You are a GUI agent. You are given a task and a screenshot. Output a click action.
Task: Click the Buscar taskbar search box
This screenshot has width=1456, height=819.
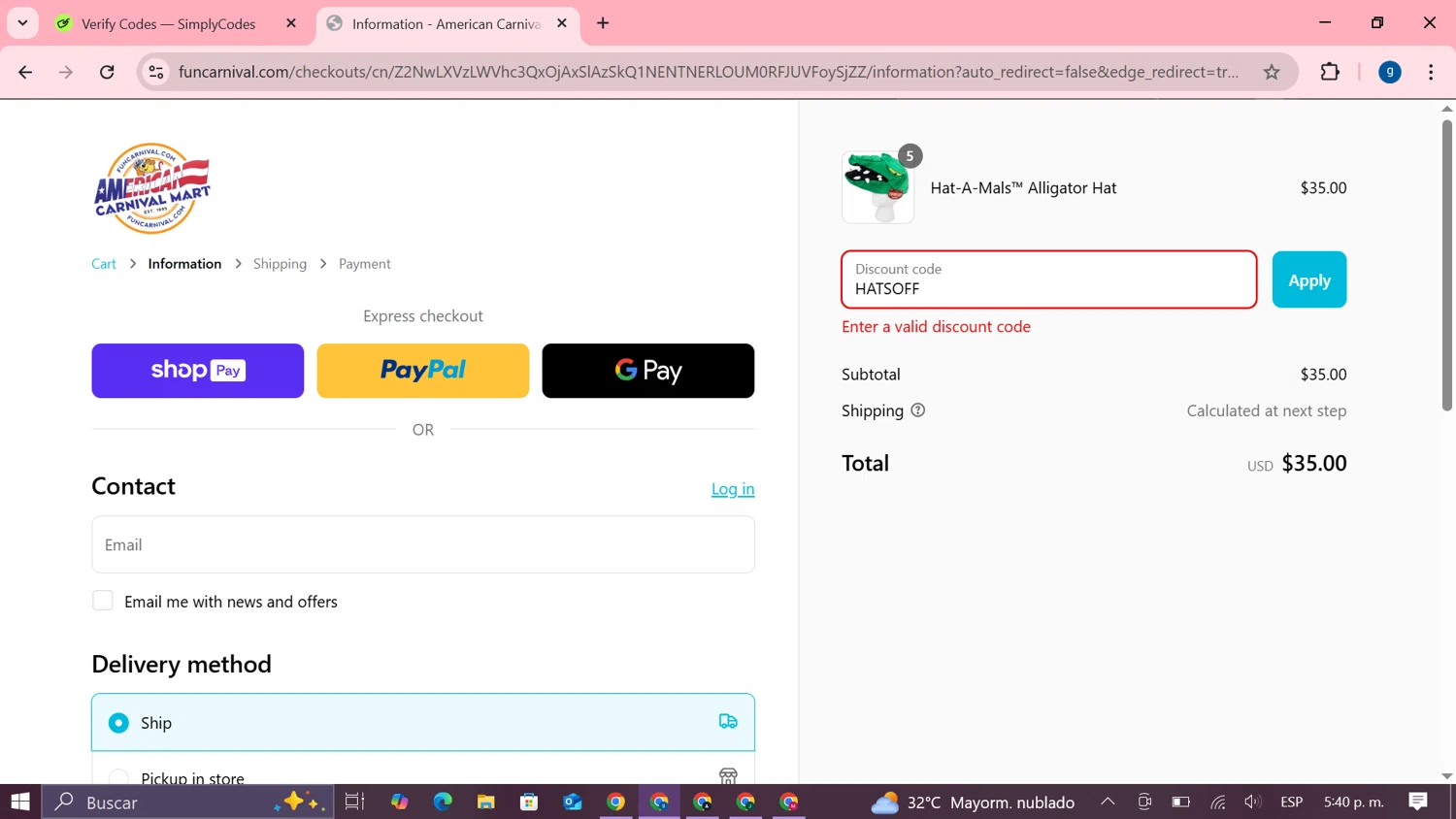point(188,802)
